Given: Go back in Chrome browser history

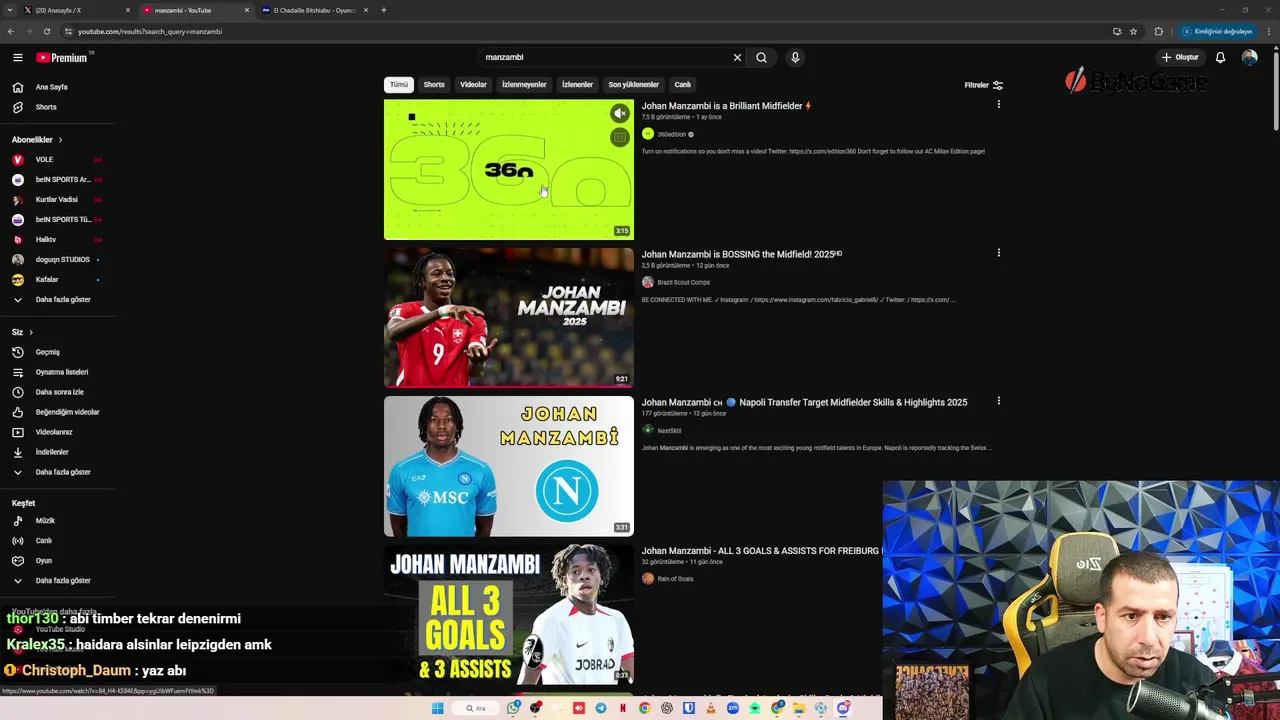Looking at the screenshot, I should pyautogui.click(x=11, y=31).
